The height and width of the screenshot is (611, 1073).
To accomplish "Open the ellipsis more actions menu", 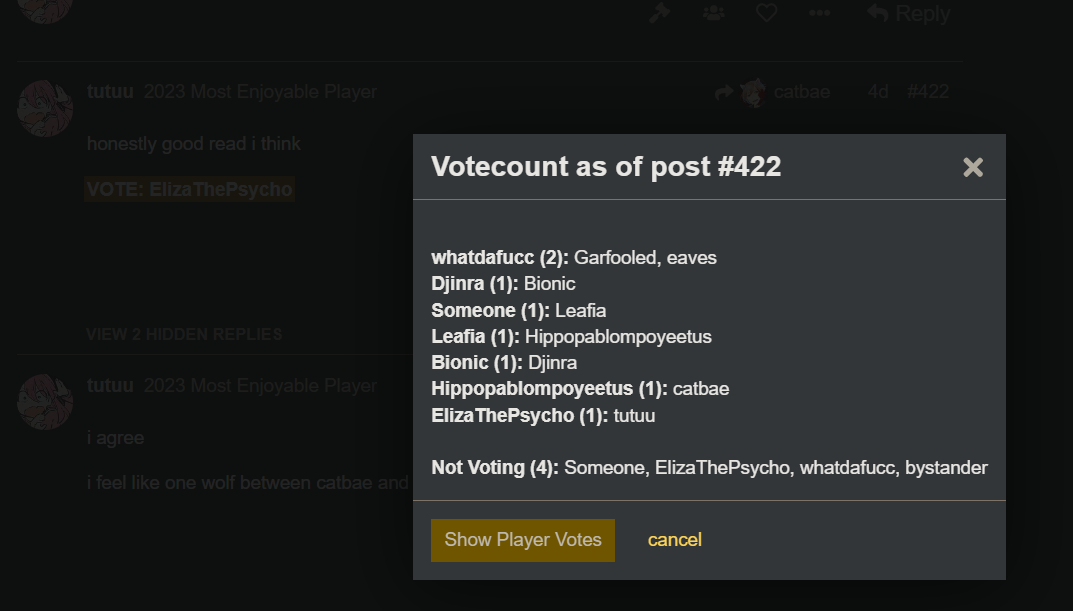I will coord(819,12).
